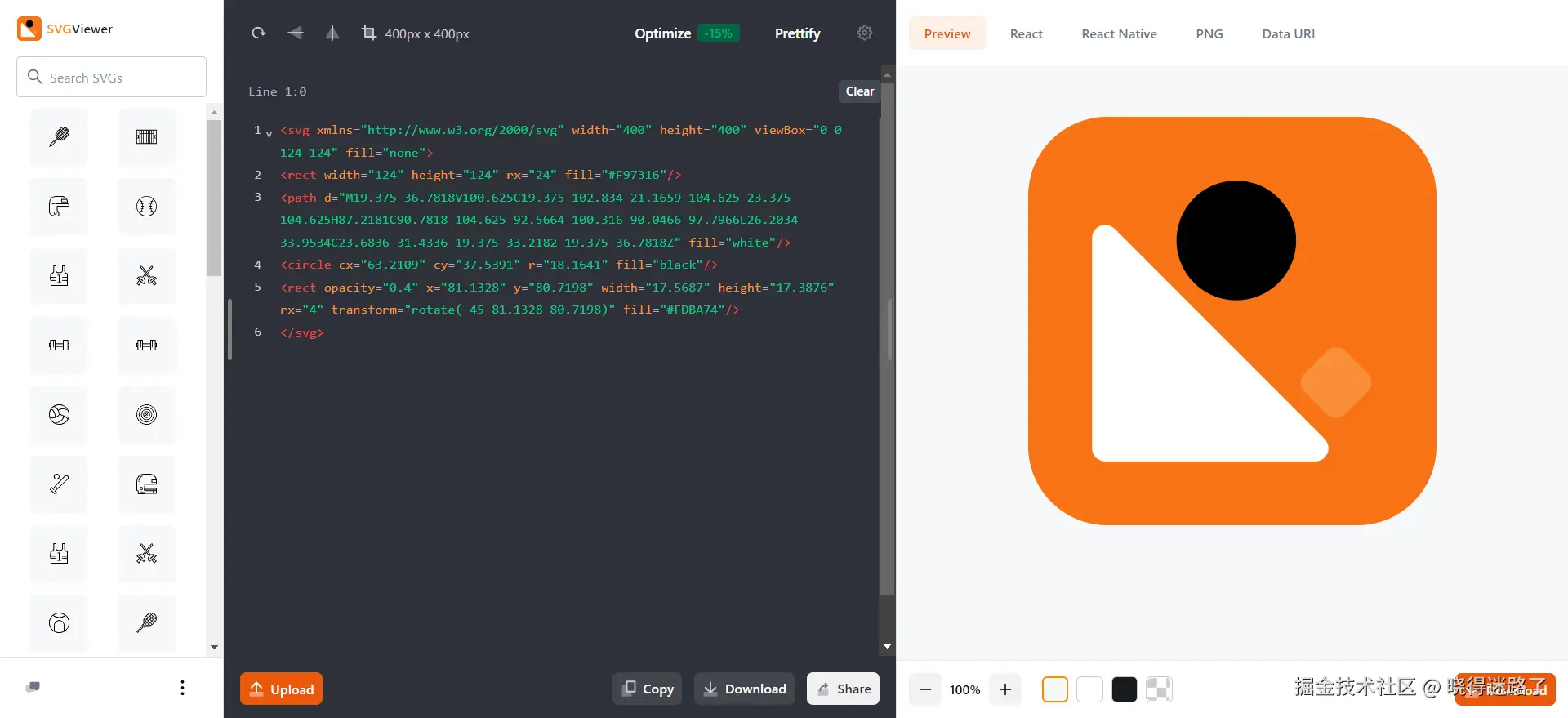Copy the SVG code
Image resolution: width=1568 pixels, height=718 pixels.
pyautogui.click(x=648, y=689)
